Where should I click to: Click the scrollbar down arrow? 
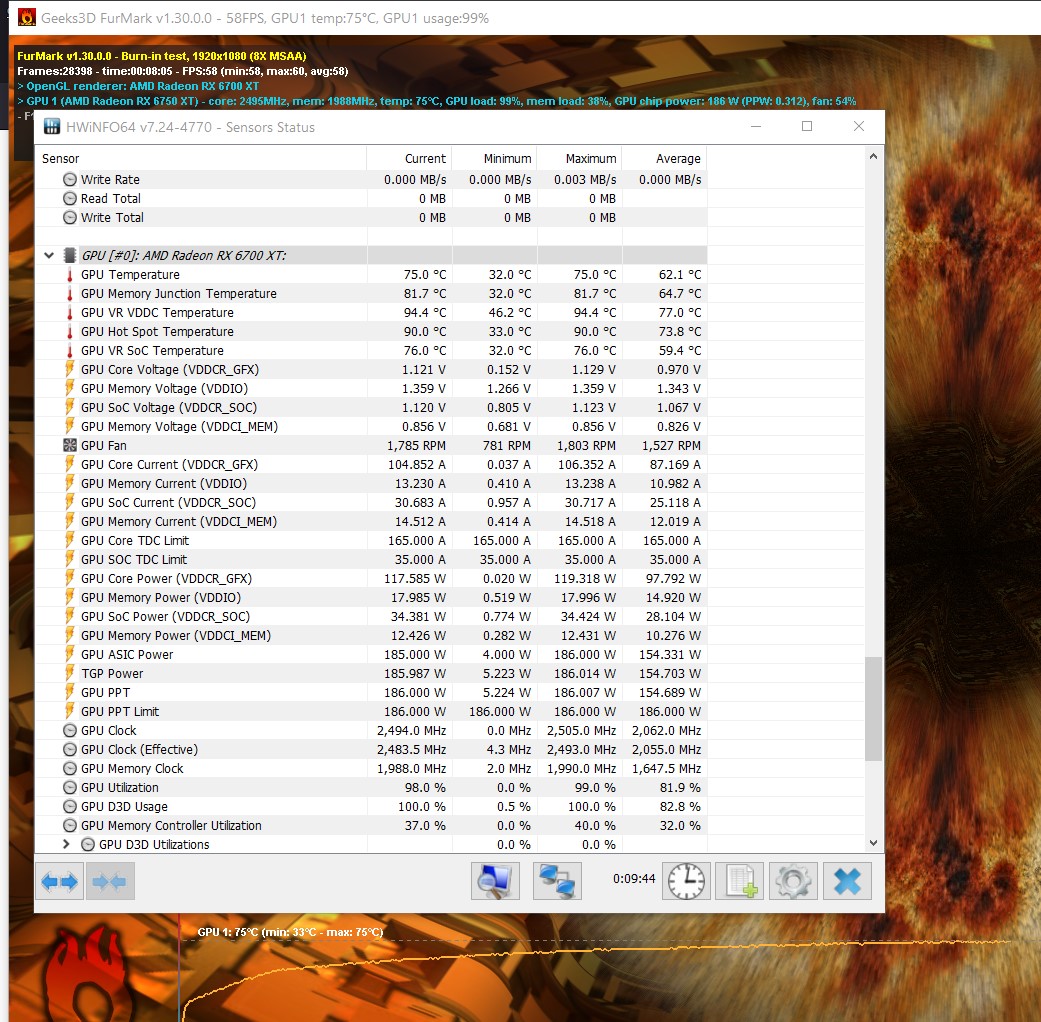click(x=873, y=843)
